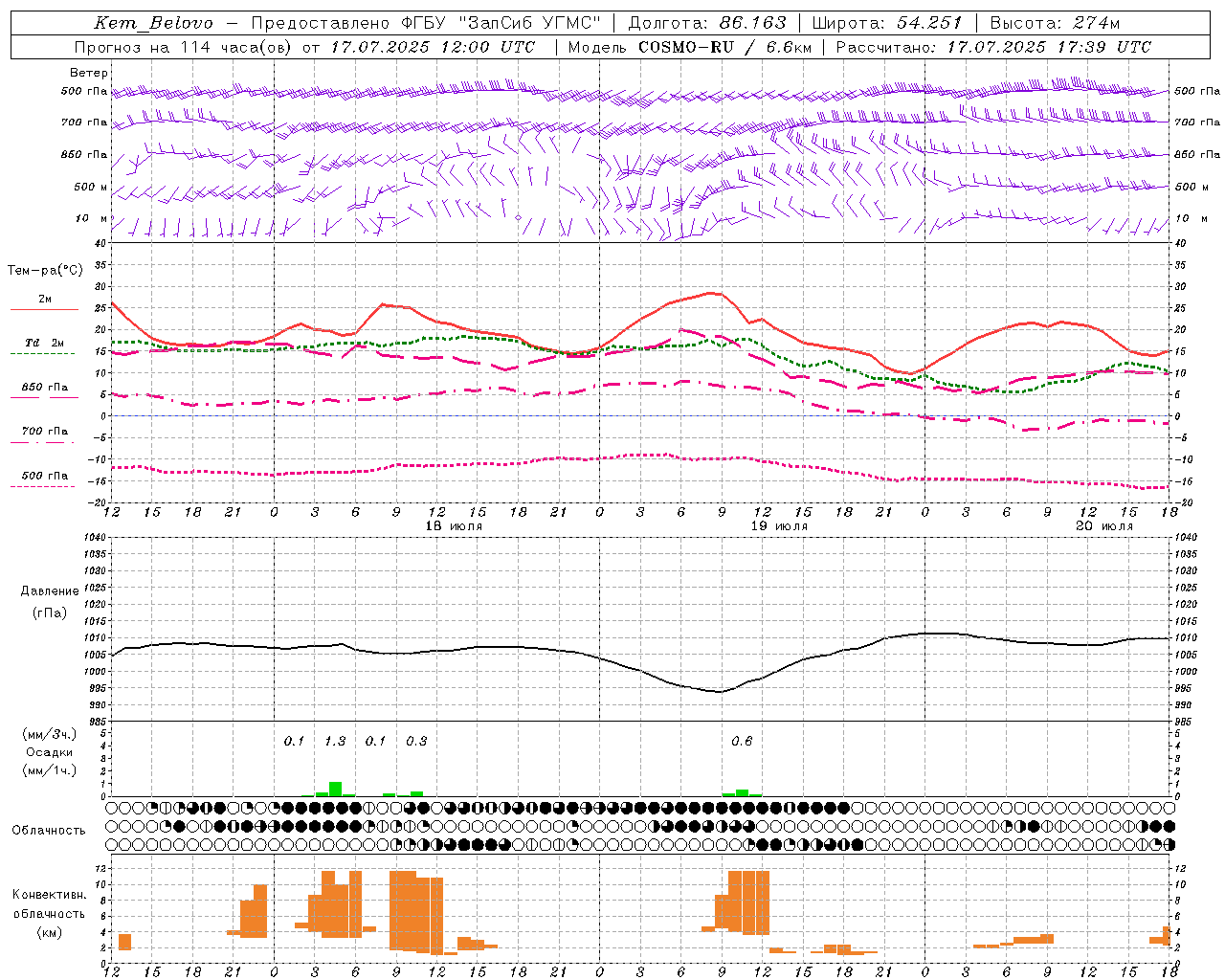Click the '20 июля' date label
The width and height of the screenshot is (1225, 980).
click(x=1103, y=526)
